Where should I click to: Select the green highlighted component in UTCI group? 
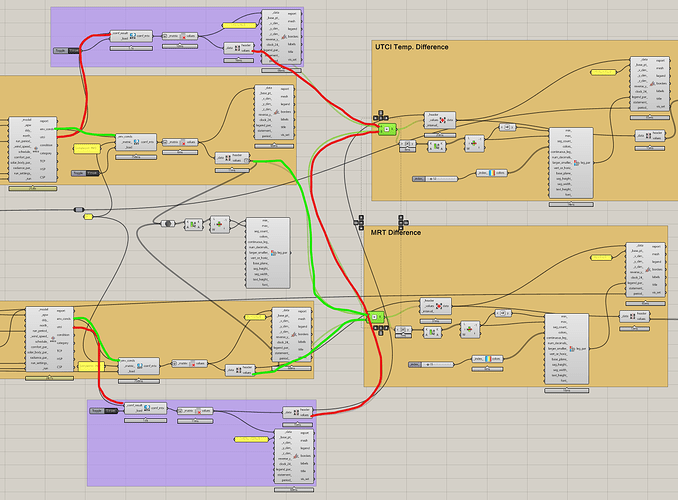(x=387, y=130)
